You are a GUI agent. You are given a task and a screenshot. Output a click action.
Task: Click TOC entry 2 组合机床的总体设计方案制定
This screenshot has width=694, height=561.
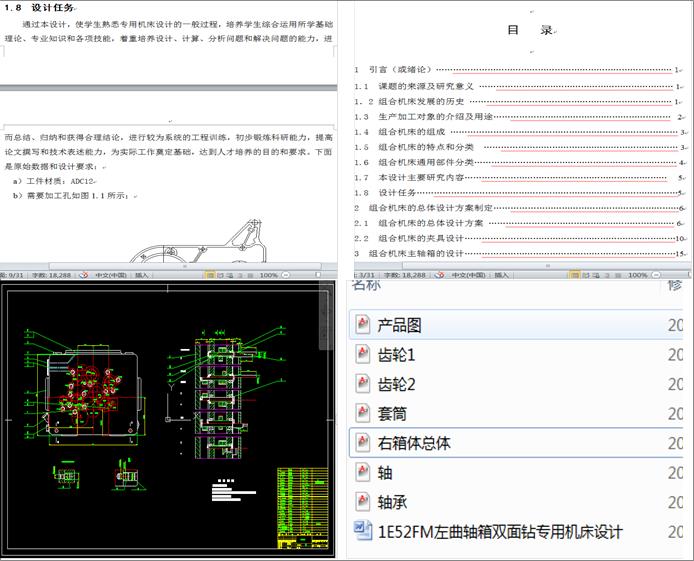(x=519, y=208)
